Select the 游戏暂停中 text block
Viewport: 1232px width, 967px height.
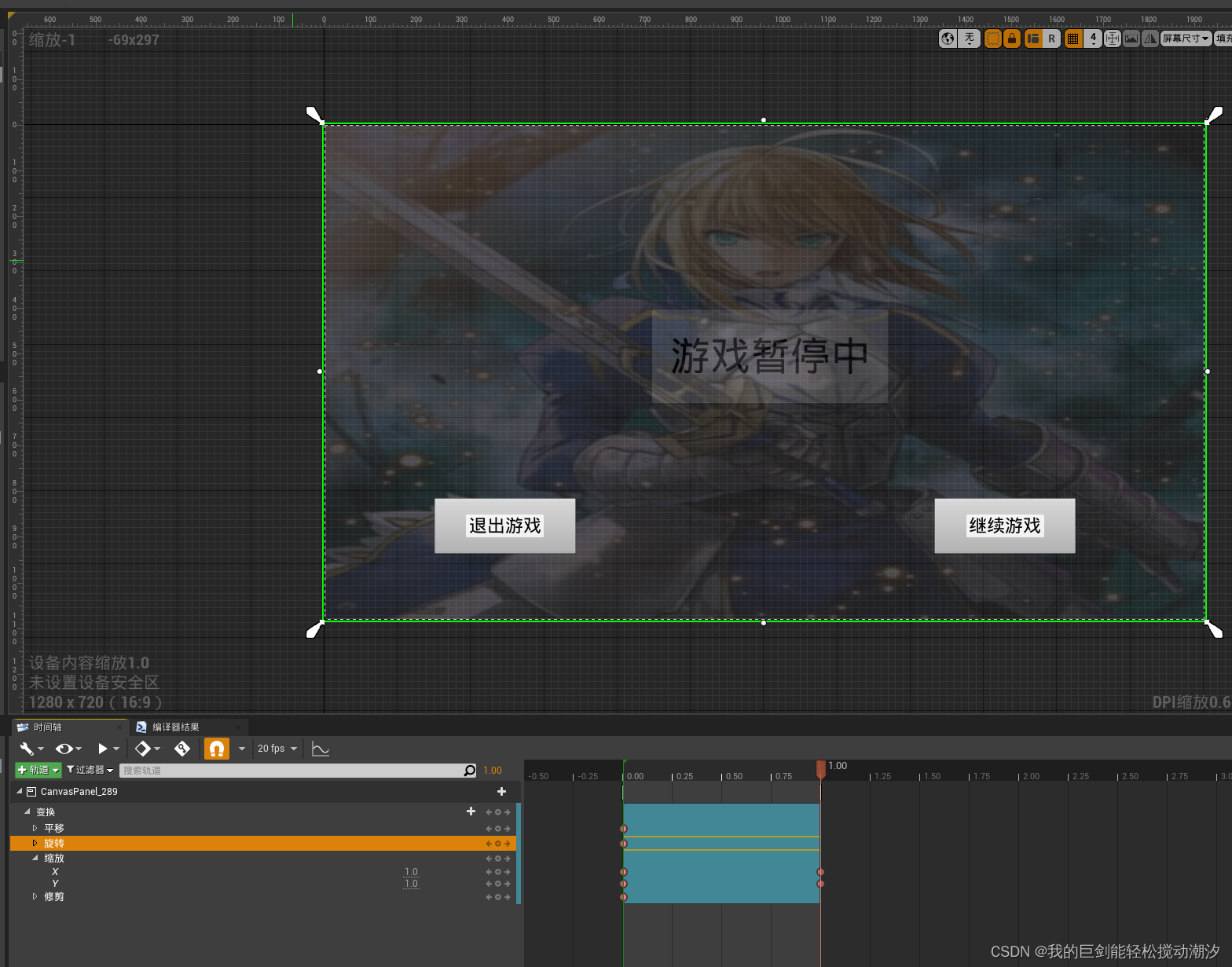pyautogui.click(x=769, y=356)
